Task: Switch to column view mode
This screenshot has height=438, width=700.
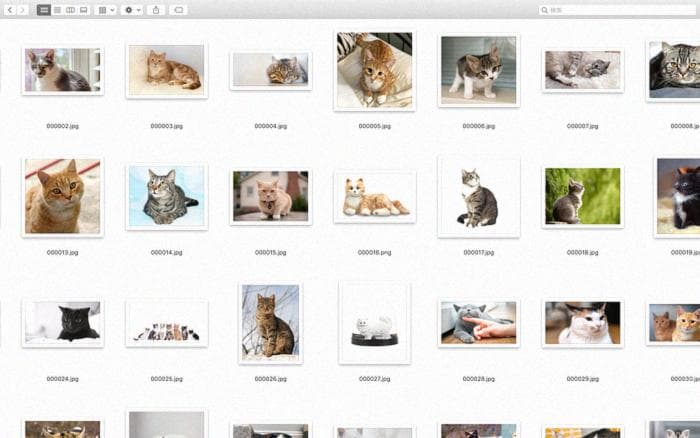Action: tap(70, 10)
